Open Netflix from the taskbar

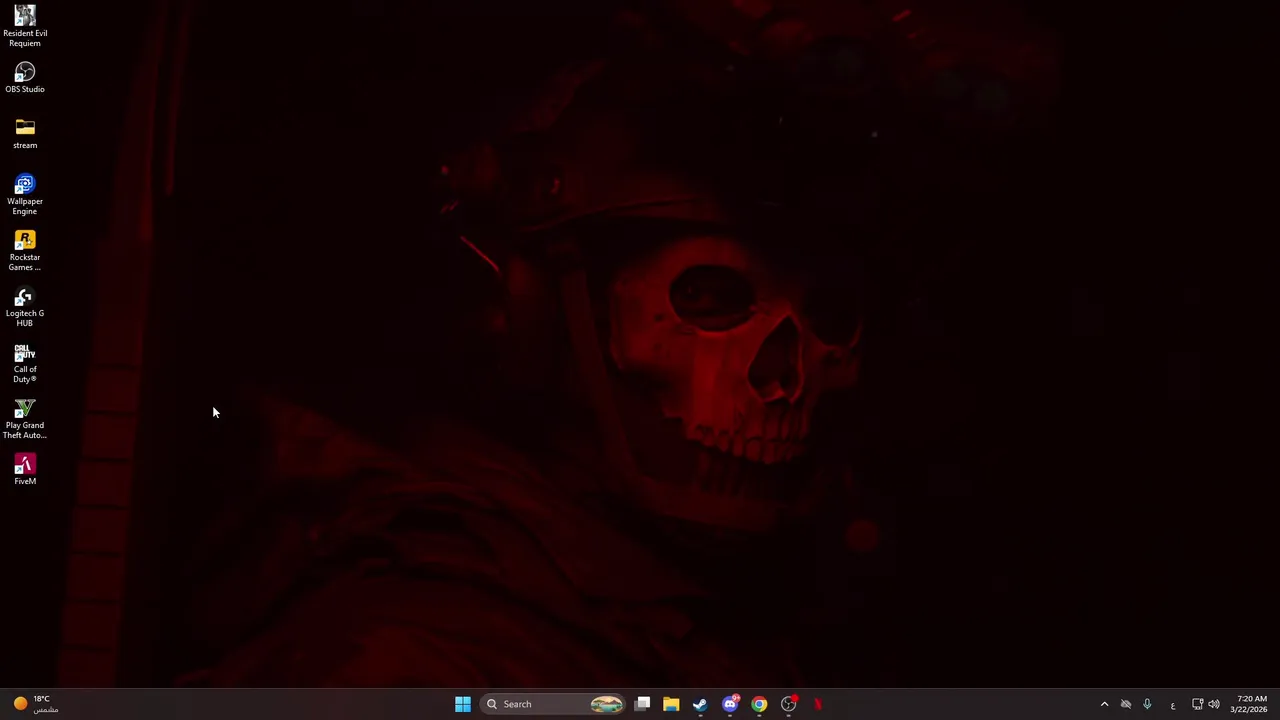[818, 704]
